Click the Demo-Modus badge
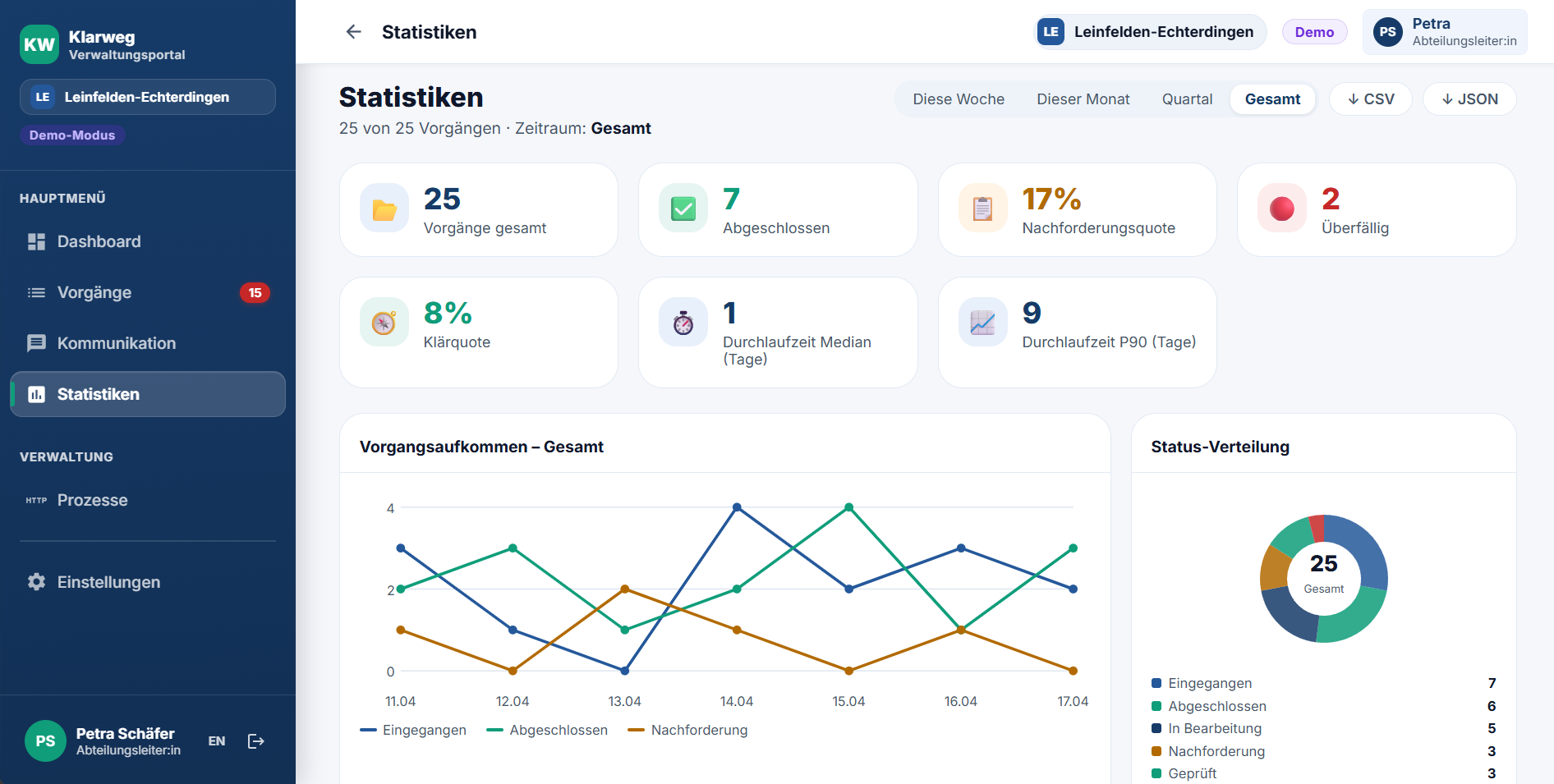1554x784 pixels. [72, 135]
